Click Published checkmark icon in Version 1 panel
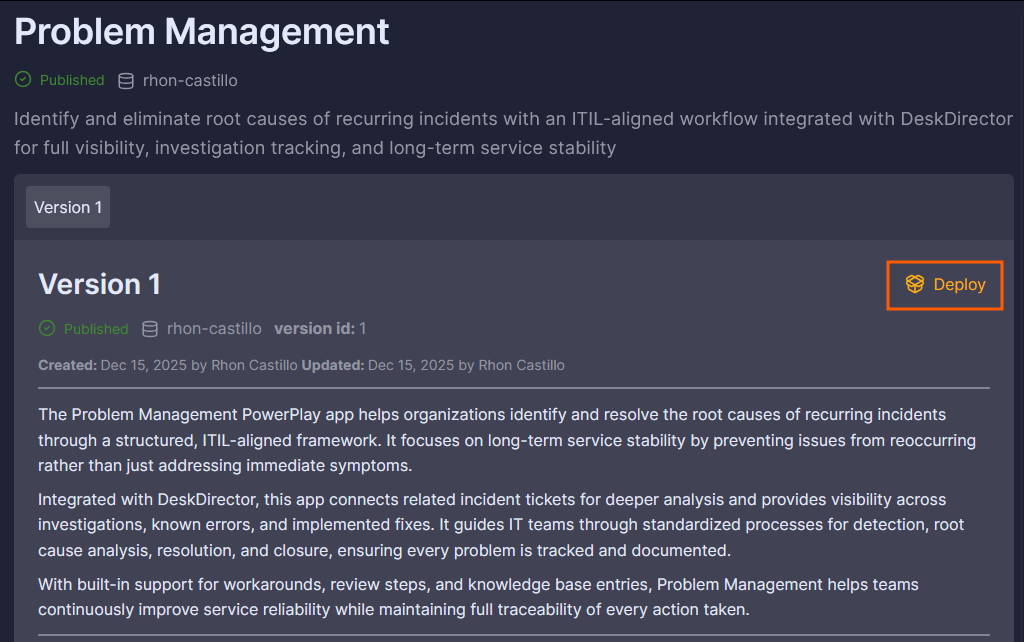Viewport: 1024px width, 642px height. 46,329
